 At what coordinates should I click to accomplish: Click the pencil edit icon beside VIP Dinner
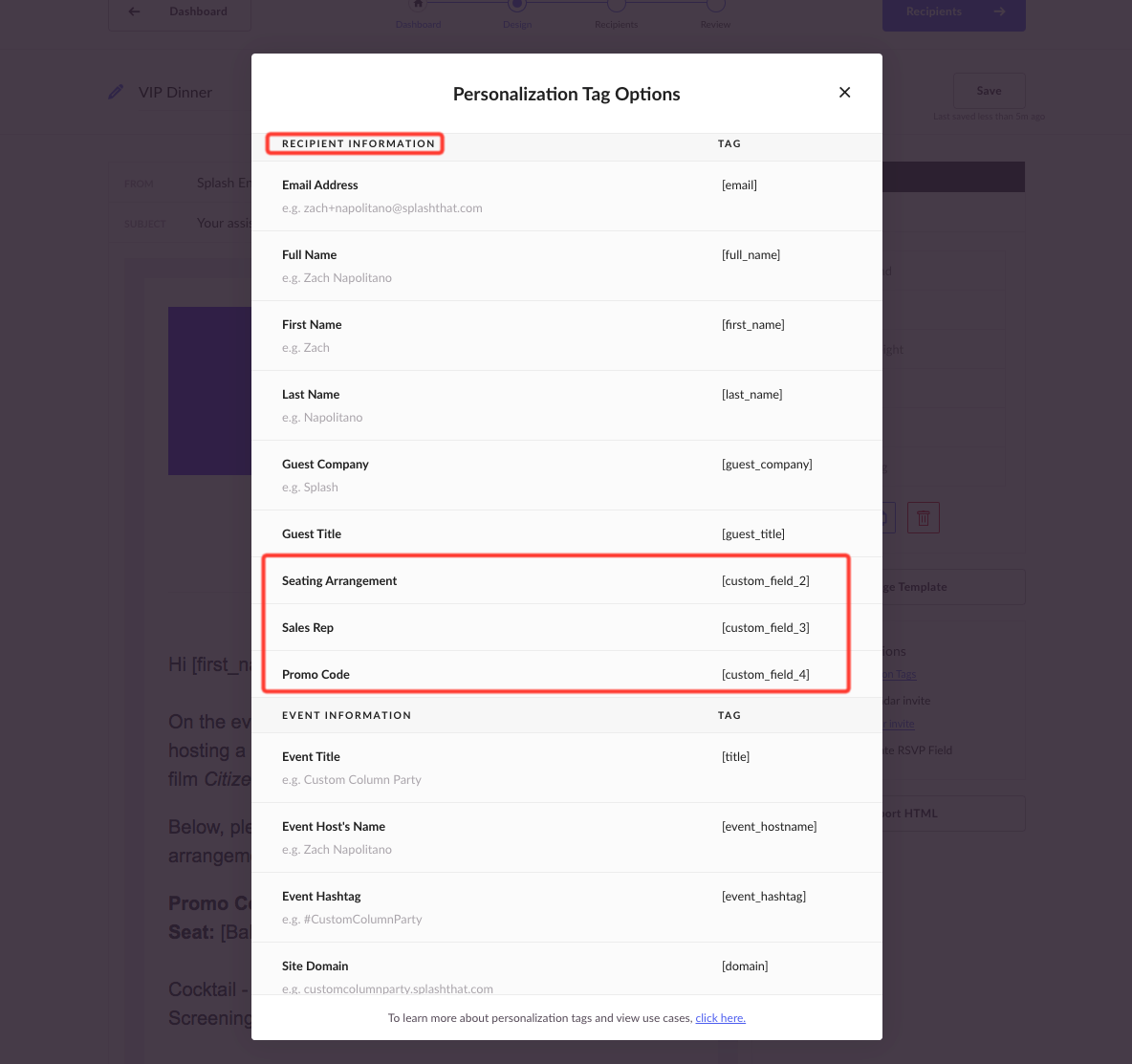coord(116,93)
